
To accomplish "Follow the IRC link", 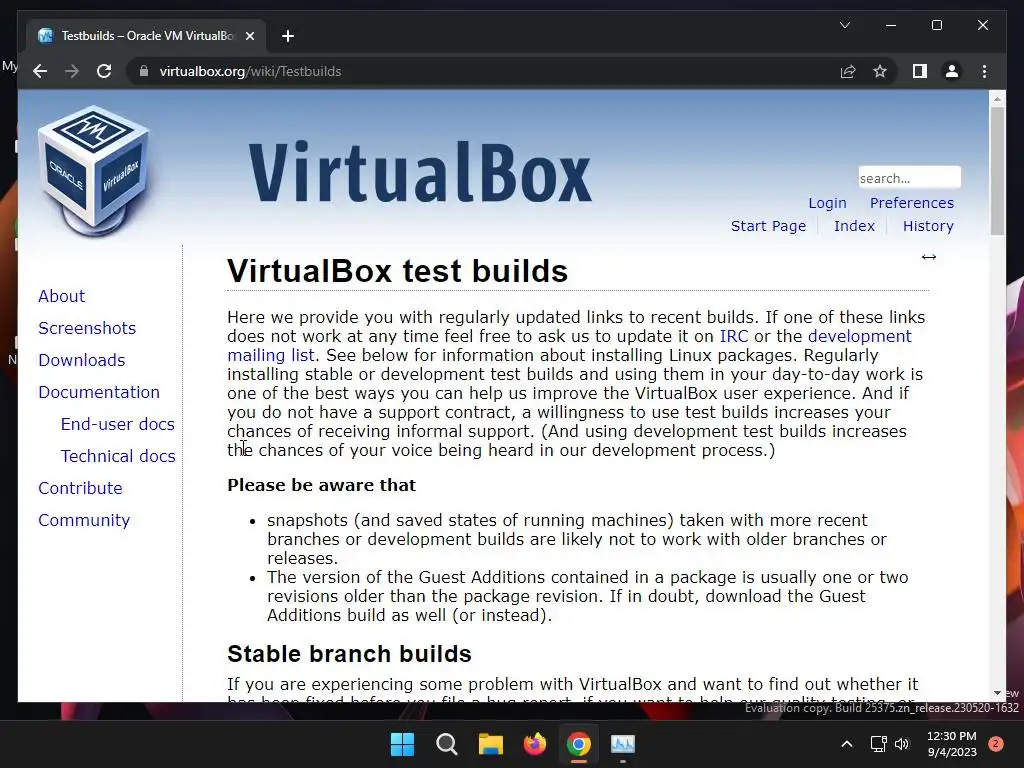I will 734,336.
